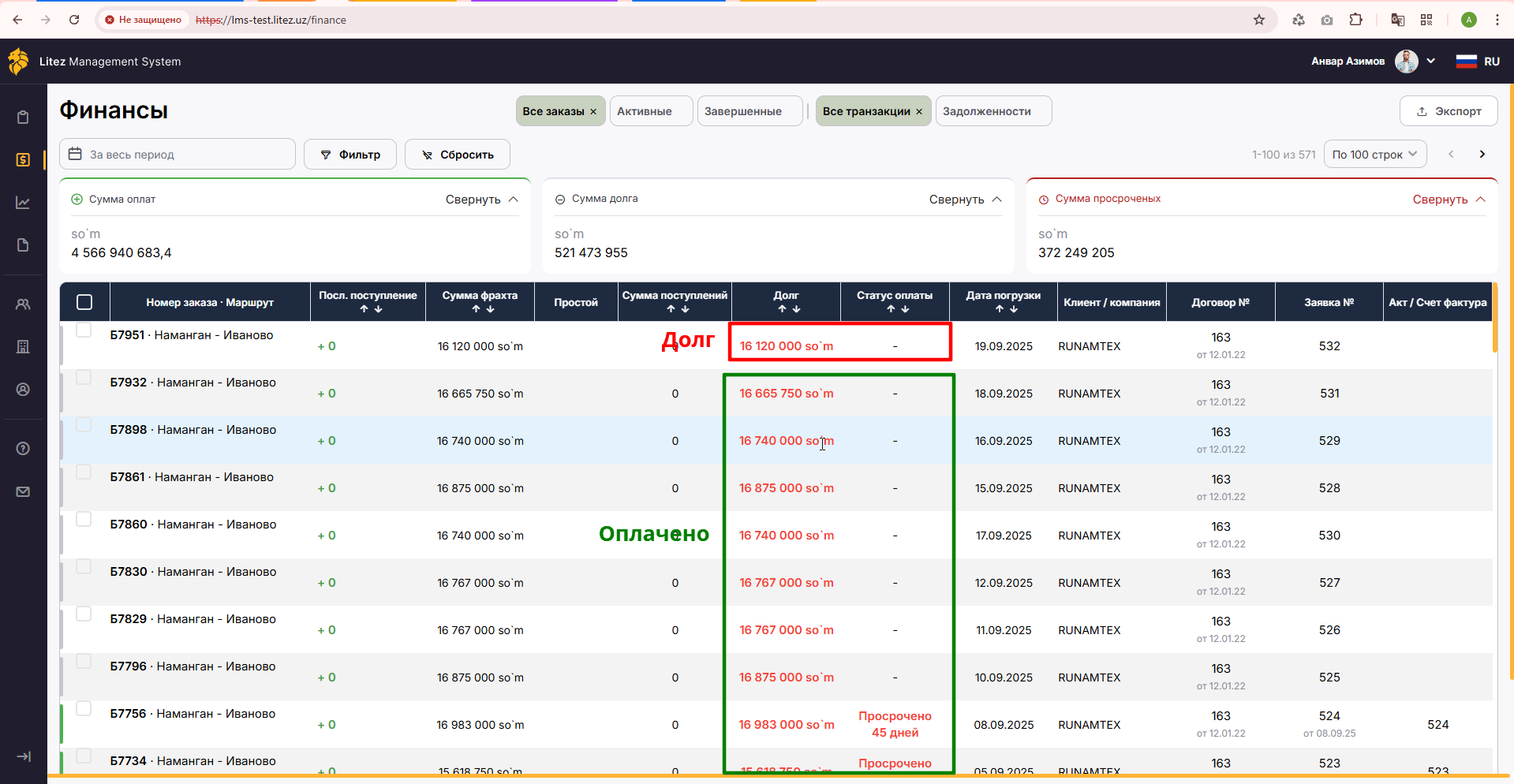Image resolution: width=1514 pixels, height=784 pixels.
Task: Open the users group sidebar icon
Action: (x=23, y=304)
